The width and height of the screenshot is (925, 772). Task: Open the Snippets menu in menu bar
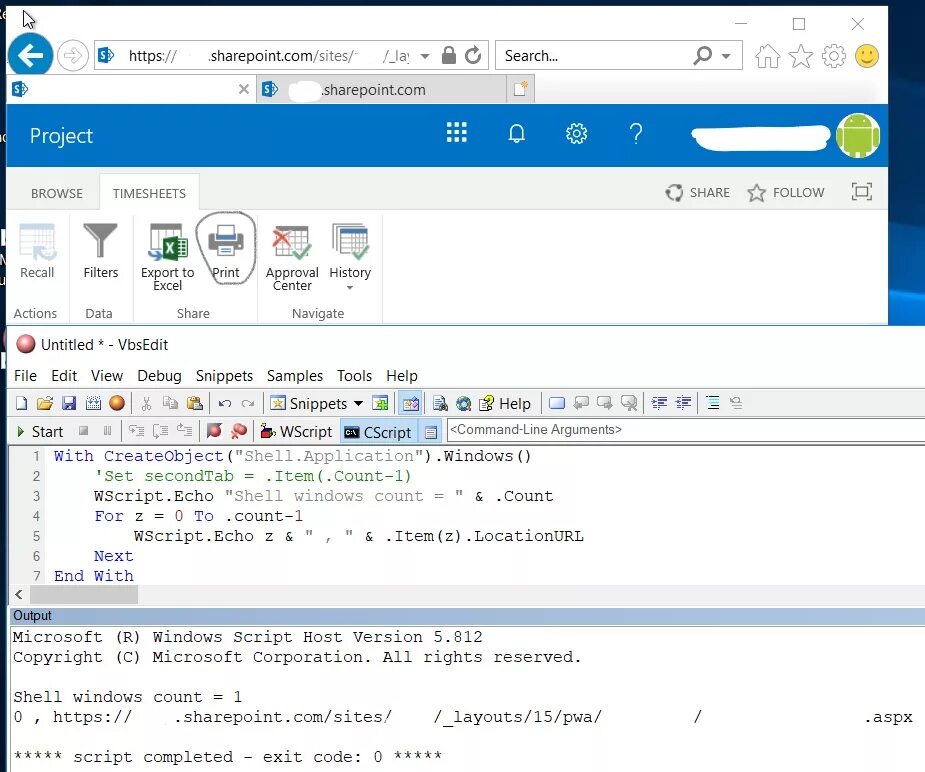224,376
